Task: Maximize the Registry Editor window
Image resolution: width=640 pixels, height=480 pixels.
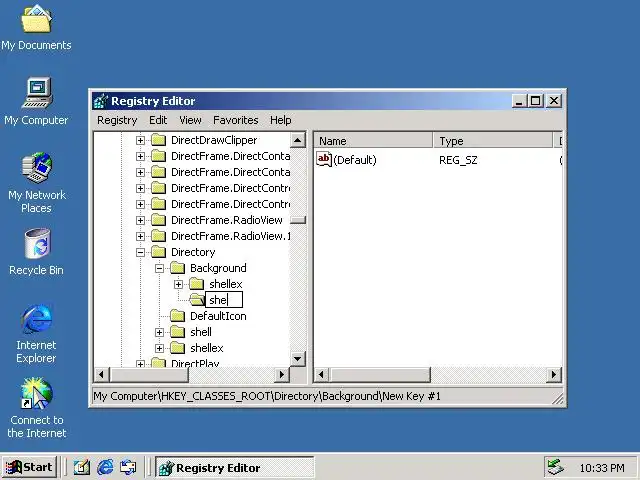Action: pyautogui.click(x=536, y=101)
